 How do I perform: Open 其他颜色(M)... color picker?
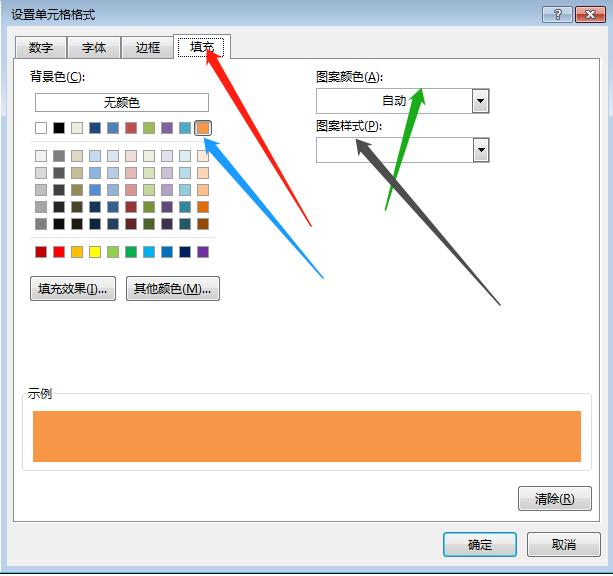pyautogui.click(x=173, y=289)
